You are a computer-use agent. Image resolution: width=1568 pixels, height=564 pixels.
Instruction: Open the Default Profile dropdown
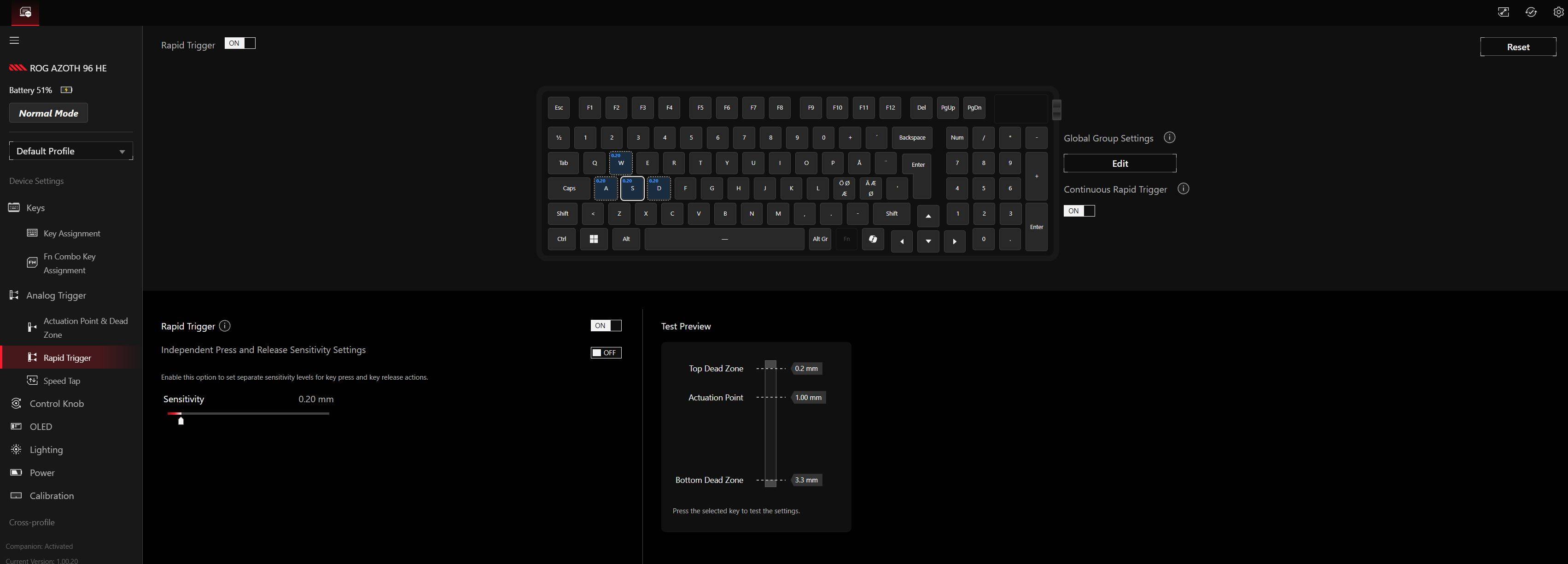[x=70, y=151]
